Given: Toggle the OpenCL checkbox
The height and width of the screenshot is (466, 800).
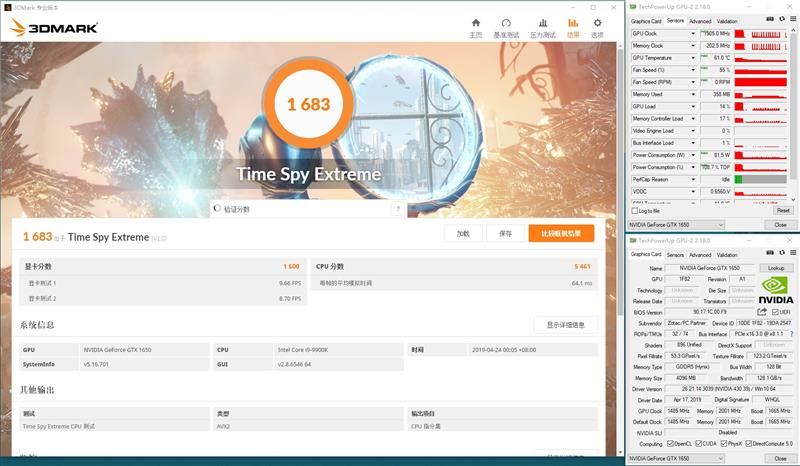Looking at the screenshot, I should (x=670, y=444).
